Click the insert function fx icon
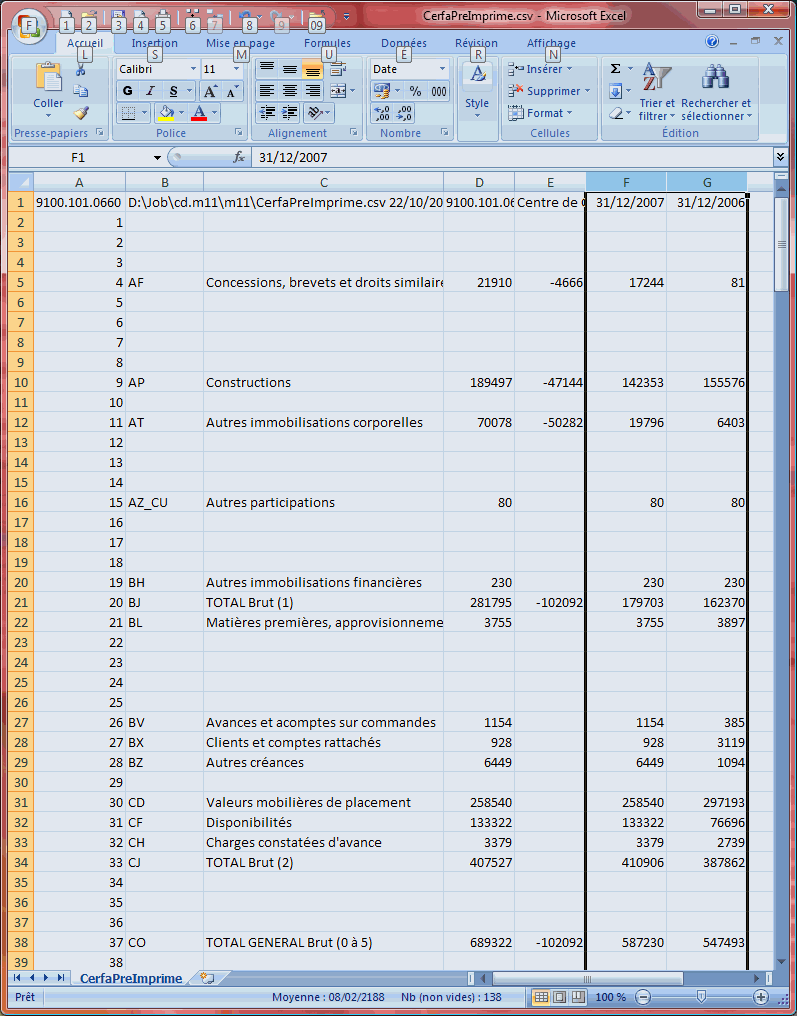Screen dimensions: 797x1016 [239, 157]
